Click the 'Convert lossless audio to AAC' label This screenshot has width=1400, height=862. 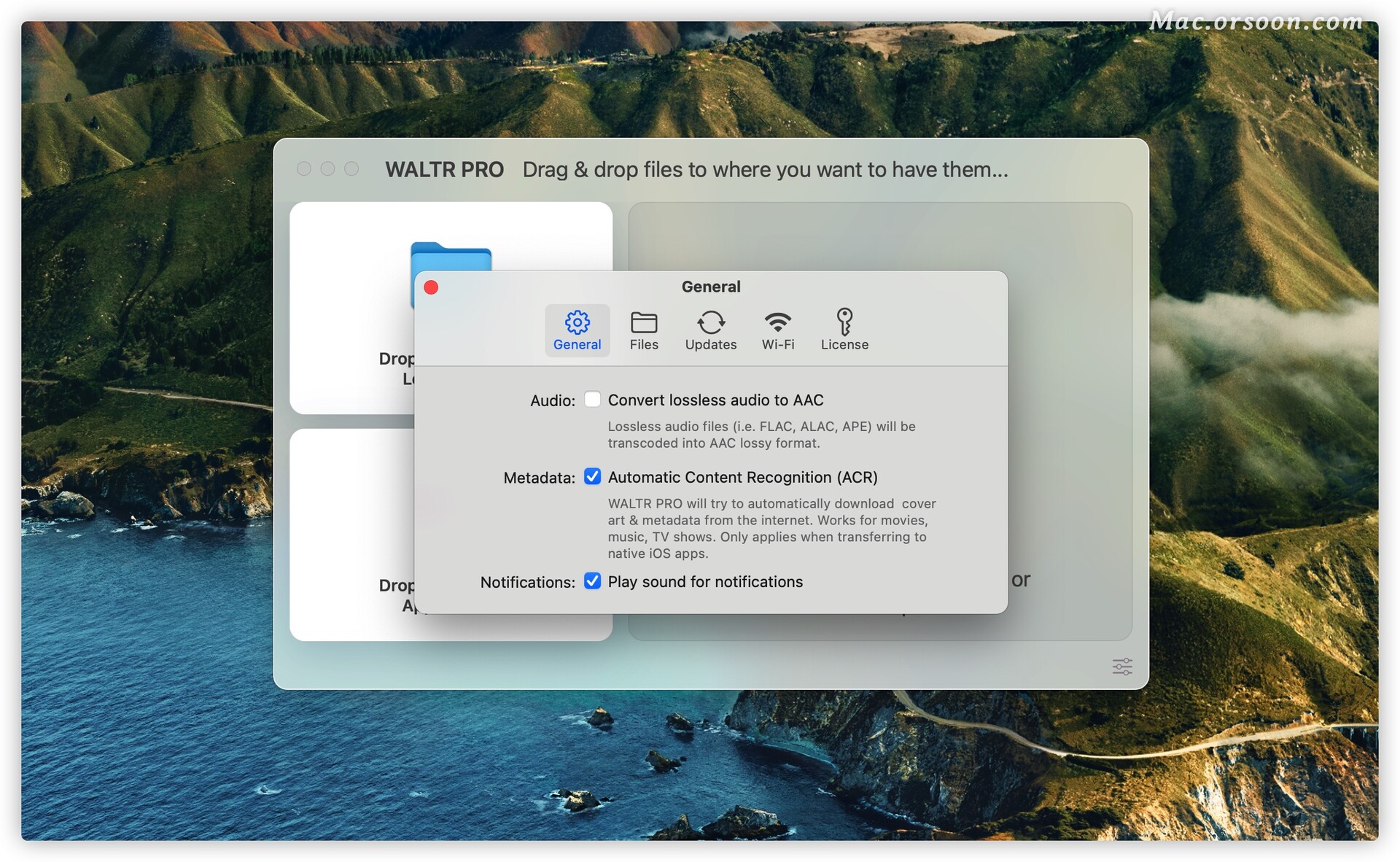(x=715, y=400)
